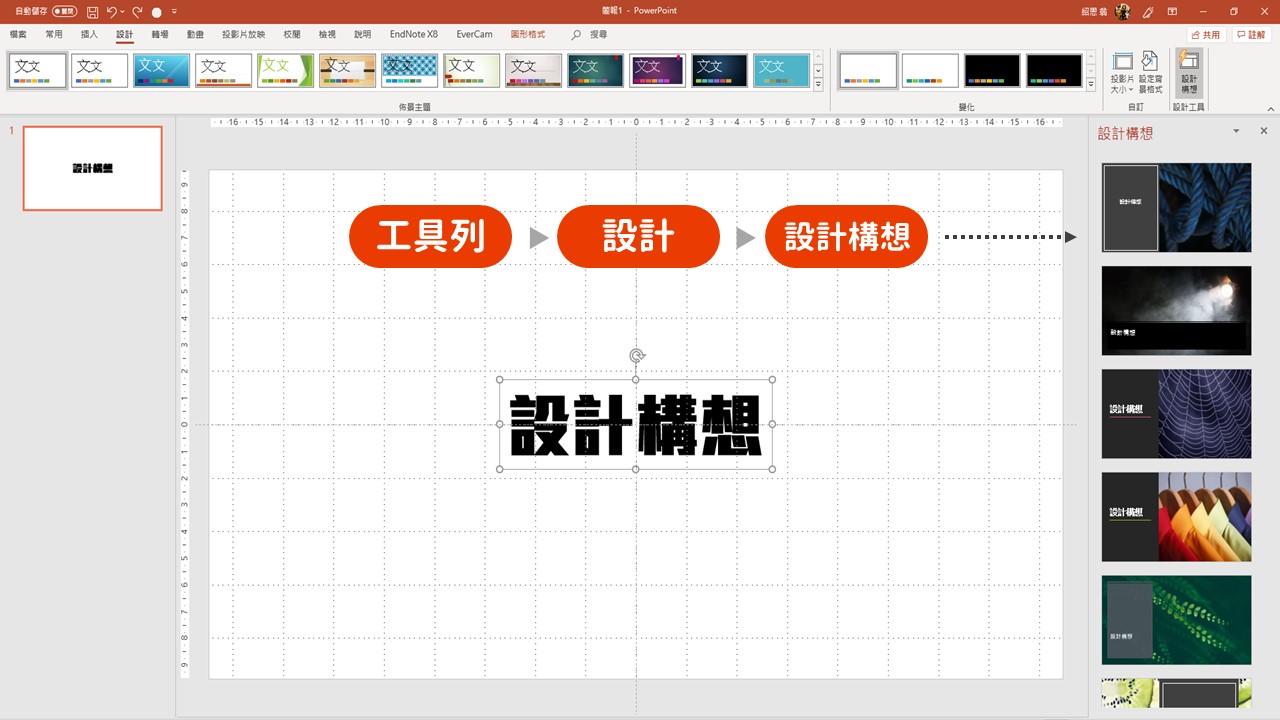1280x720 pixels.
Task: Apply the gray-pink faded theme
Action: pyautogui.click(x=533, y=71)
